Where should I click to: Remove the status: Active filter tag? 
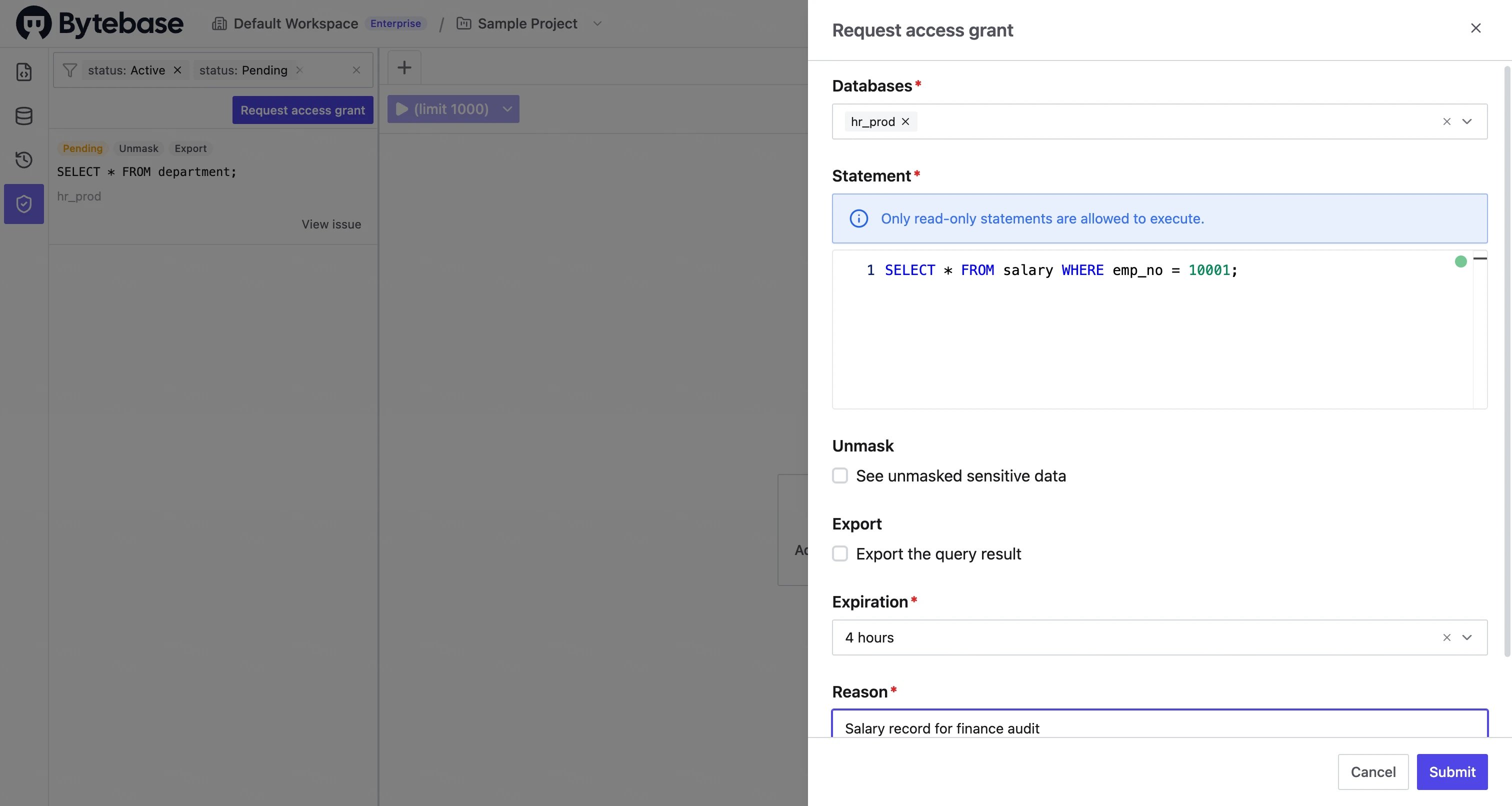coord(177,70)
